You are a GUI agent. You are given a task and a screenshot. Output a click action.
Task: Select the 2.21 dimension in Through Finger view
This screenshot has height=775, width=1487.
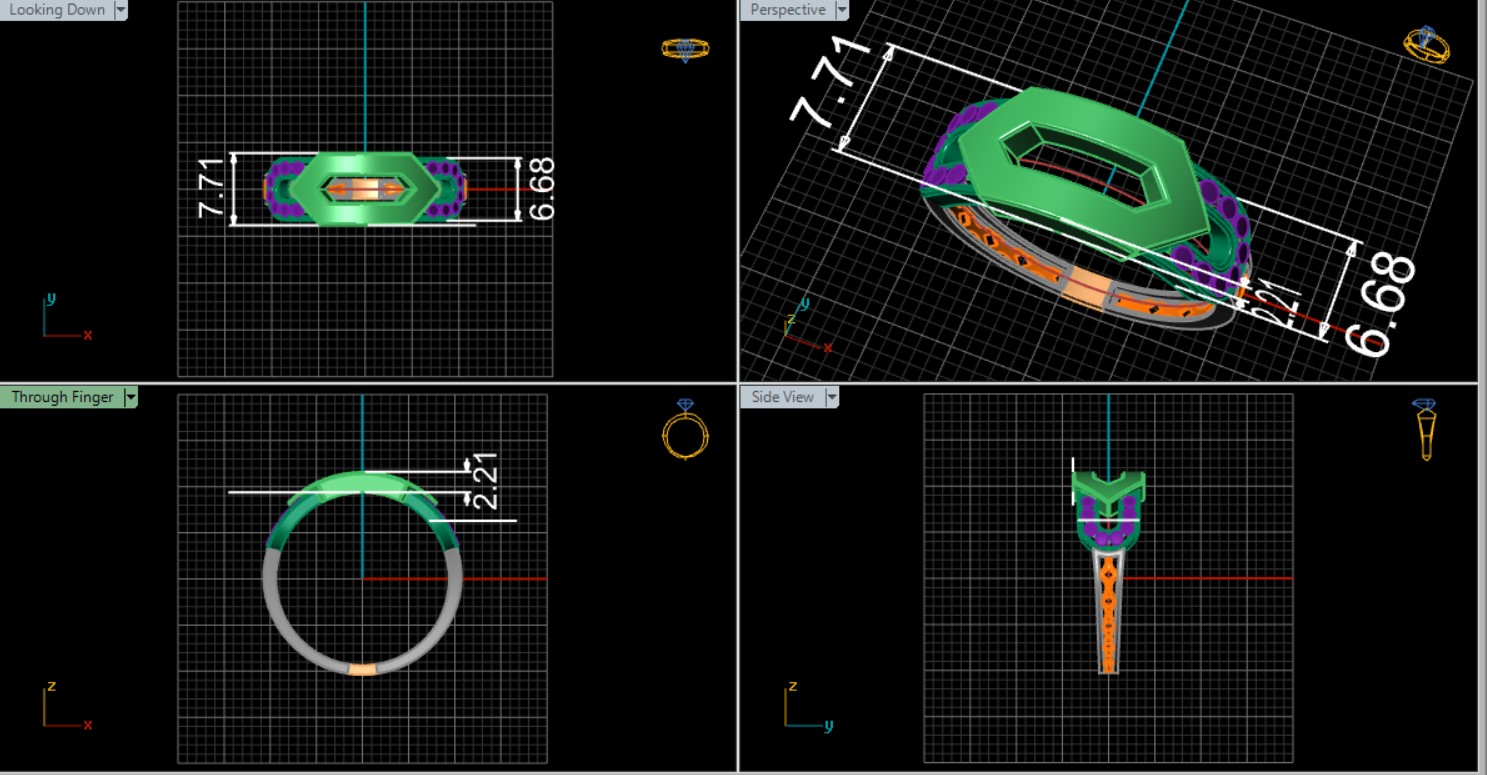click(x=486, y=481)
